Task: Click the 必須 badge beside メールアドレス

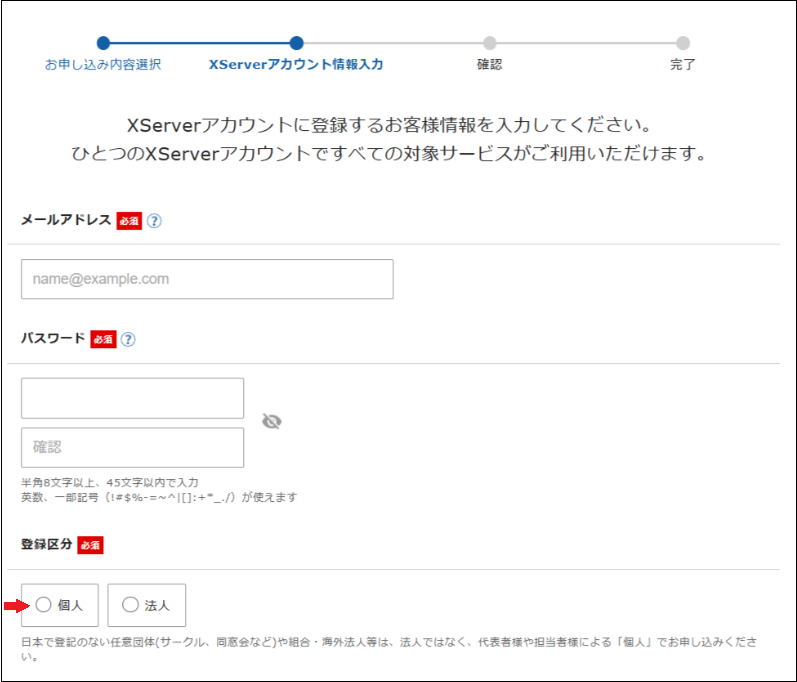Action: pos(129,221)
